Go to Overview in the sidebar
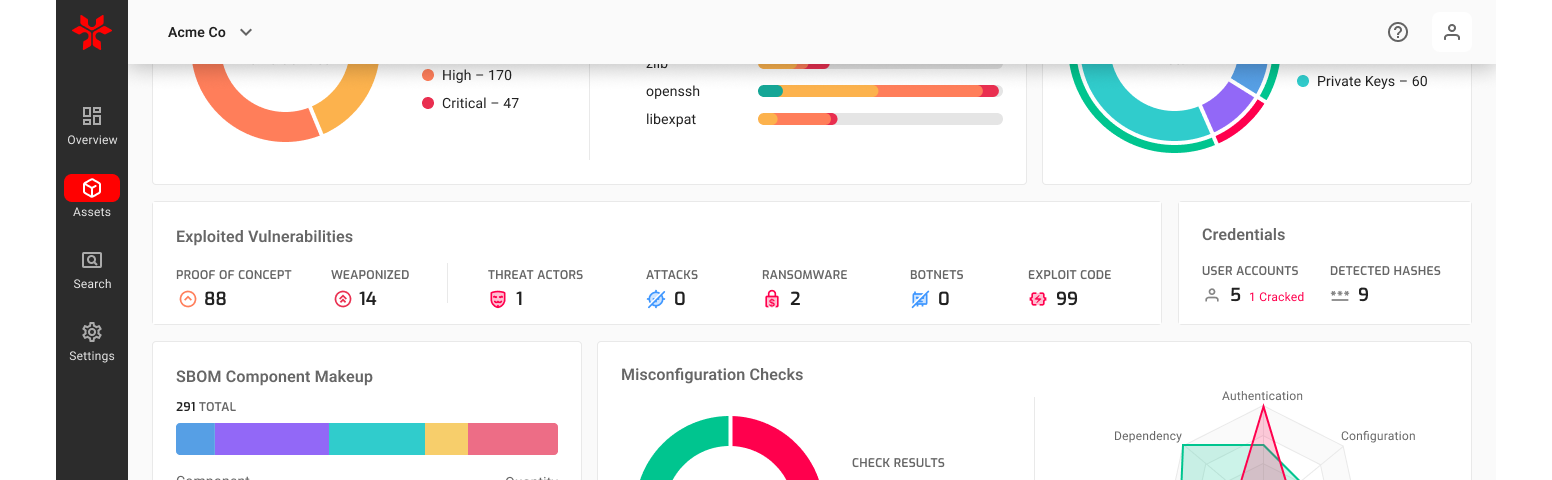 point(92,126)
